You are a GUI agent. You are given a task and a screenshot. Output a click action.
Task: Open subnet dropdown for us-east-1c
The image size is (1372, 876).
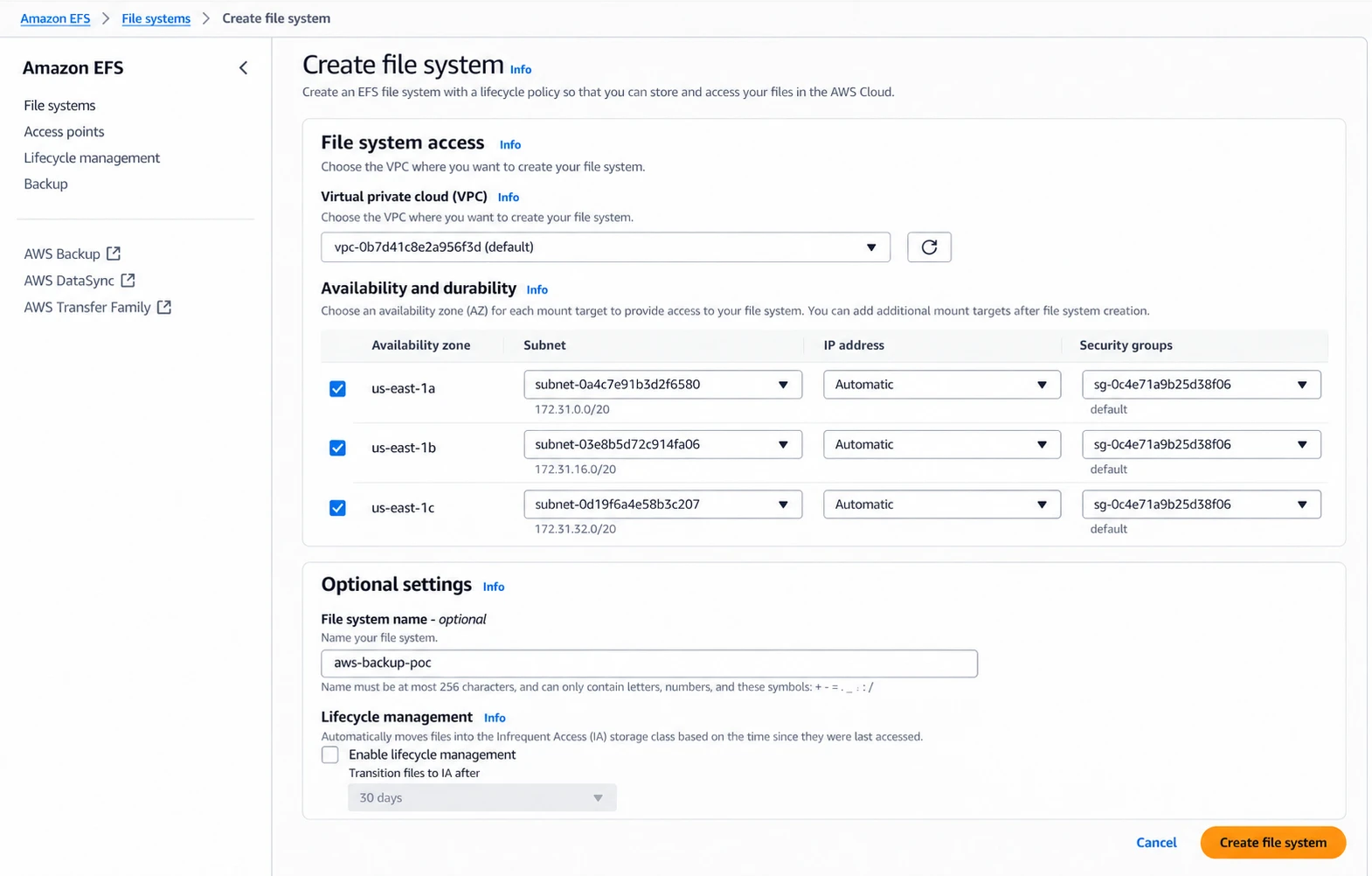662,504
